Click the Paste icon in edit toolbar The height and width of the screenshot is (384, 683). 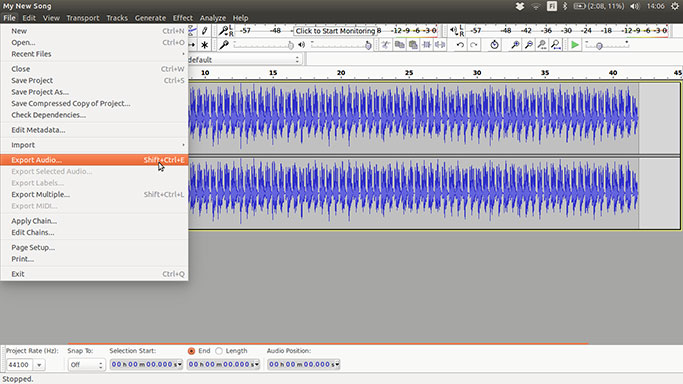[x=413, y=45]
